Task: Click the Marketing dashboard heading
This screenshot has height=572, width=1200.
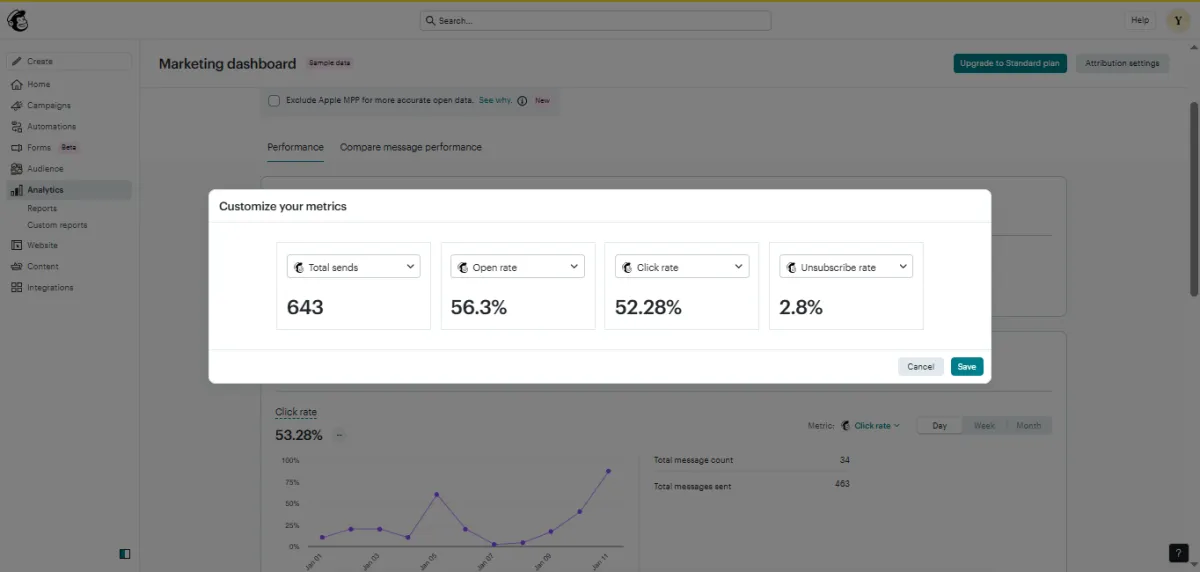Action: [227, 63]
